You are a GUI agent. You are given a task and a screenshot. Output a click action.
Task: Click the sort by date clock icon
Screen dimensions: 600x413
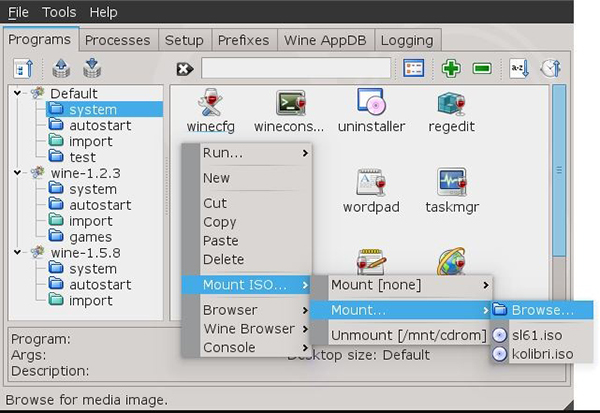coord(551,69)
